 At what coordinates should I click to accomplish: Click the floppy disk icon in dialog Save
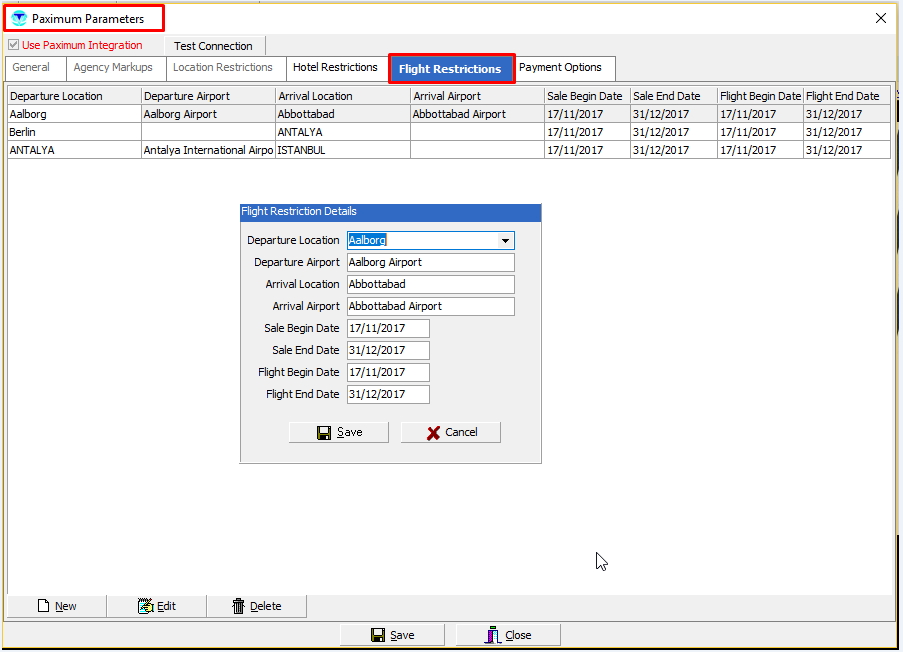tap(324, 433)
